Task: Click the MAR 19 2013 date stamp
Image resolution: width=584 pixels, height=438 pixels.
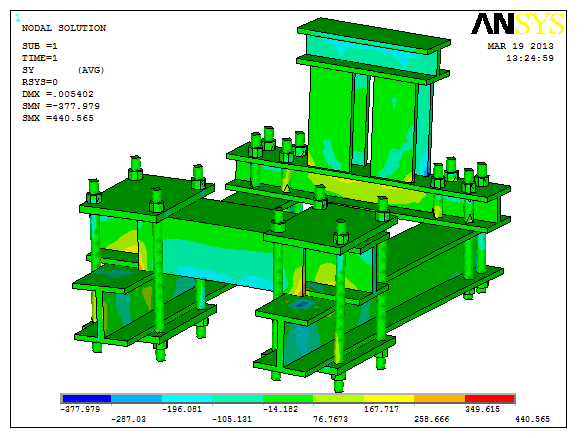Action: [520, 46]
